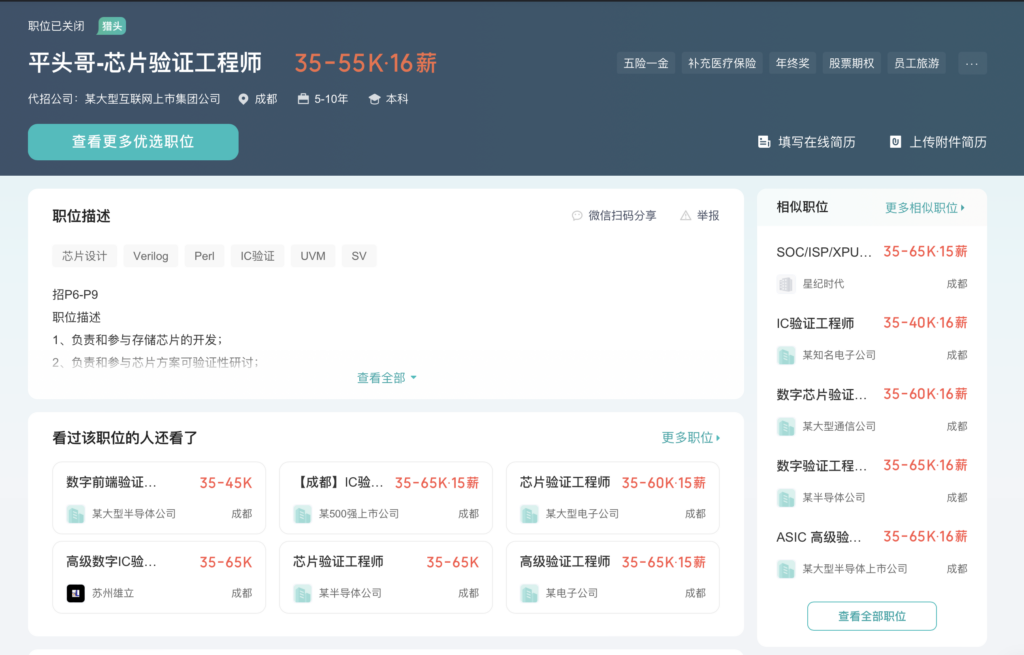Click the report warning triangle icon

(x=686, y=215)
